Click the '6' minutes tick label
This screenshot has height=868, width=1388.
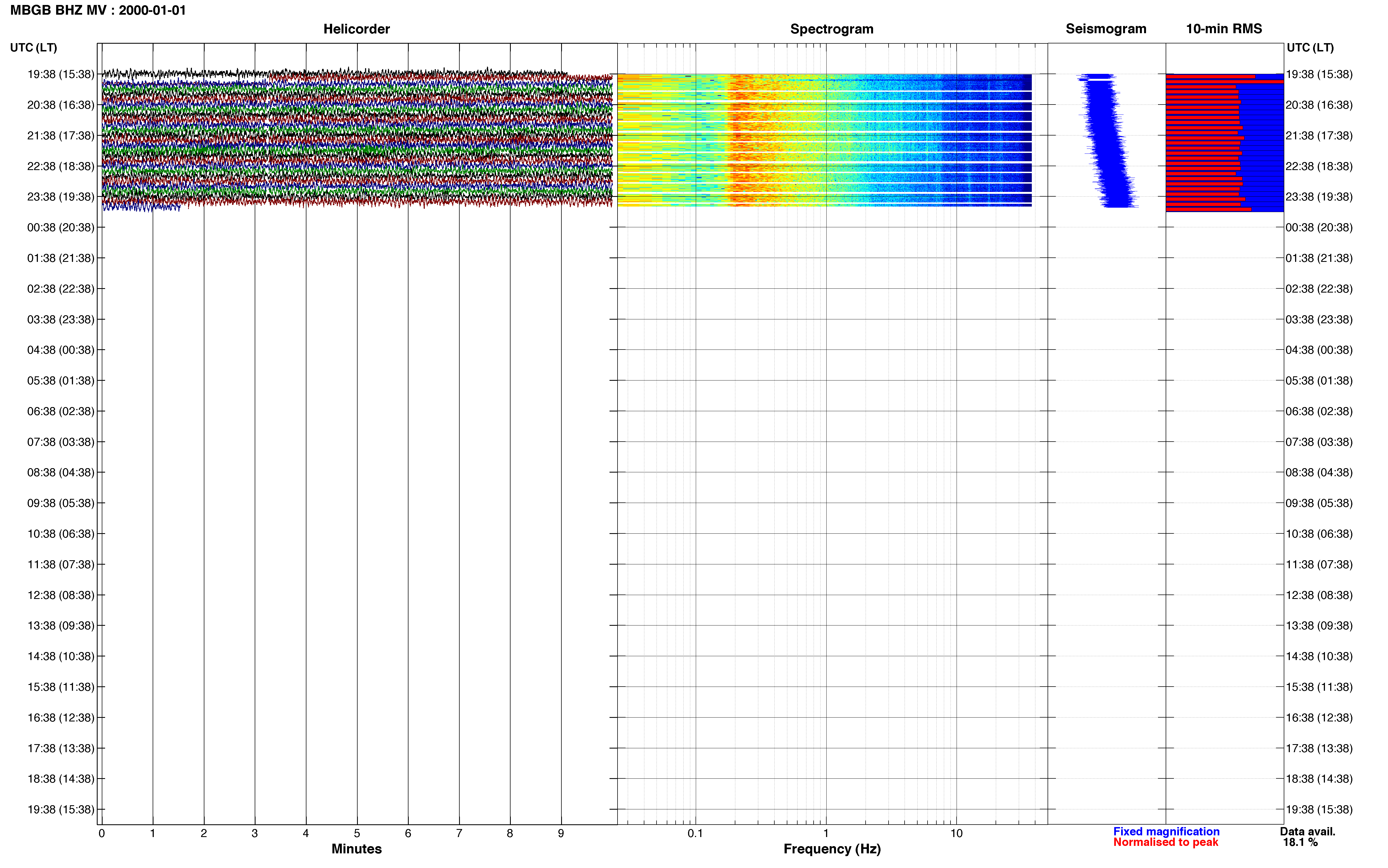point(408,833)
